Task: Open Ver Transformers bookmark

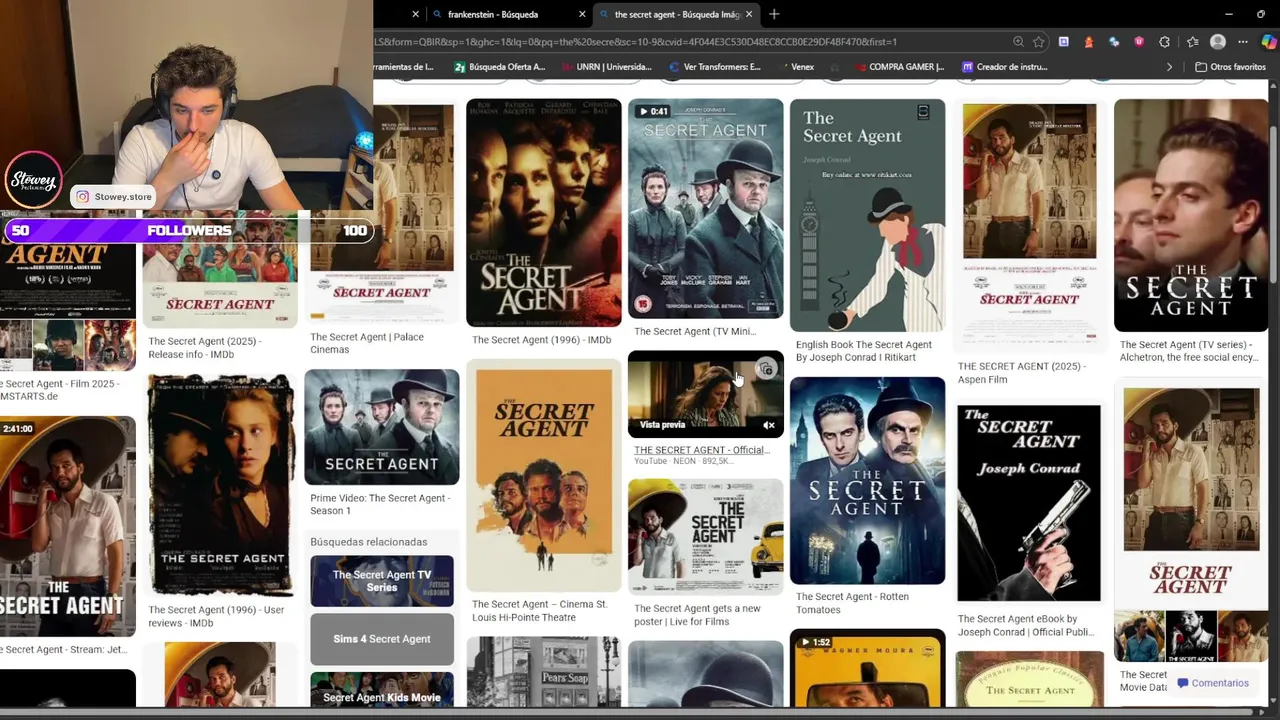Action: 714,67
